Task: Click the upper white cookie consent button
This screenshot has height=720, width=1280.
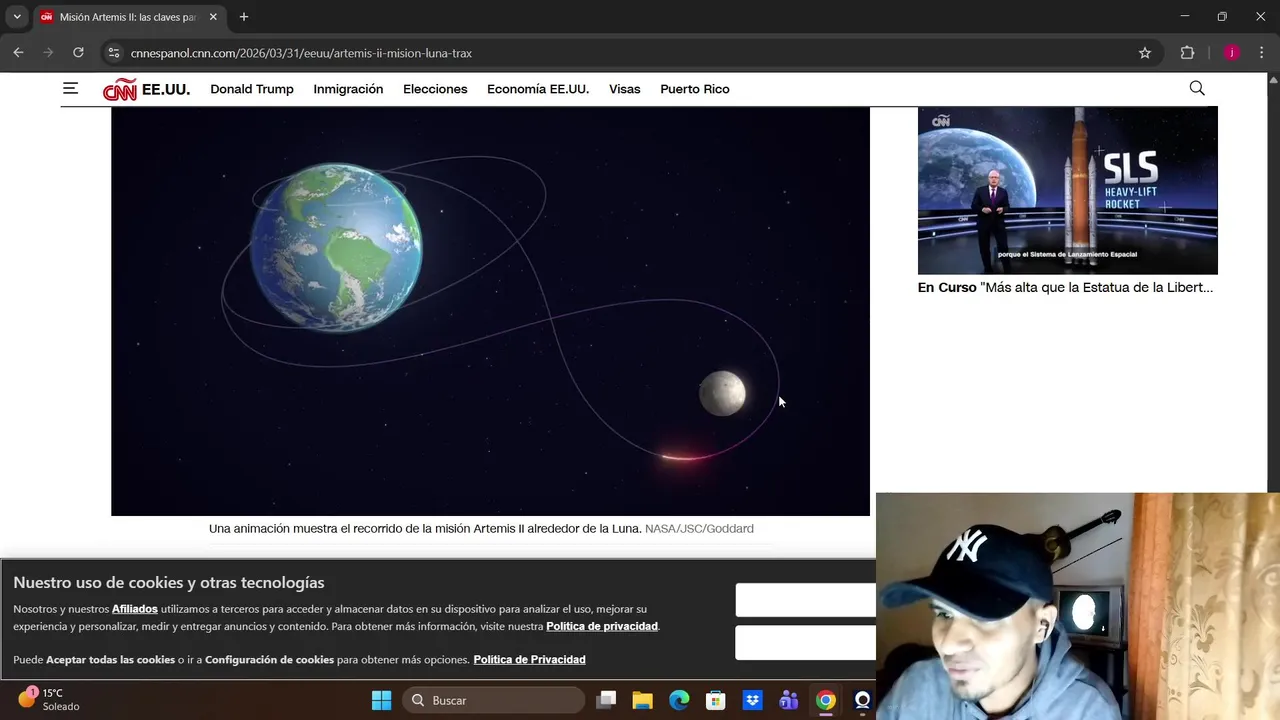Action: pos(806,600)
